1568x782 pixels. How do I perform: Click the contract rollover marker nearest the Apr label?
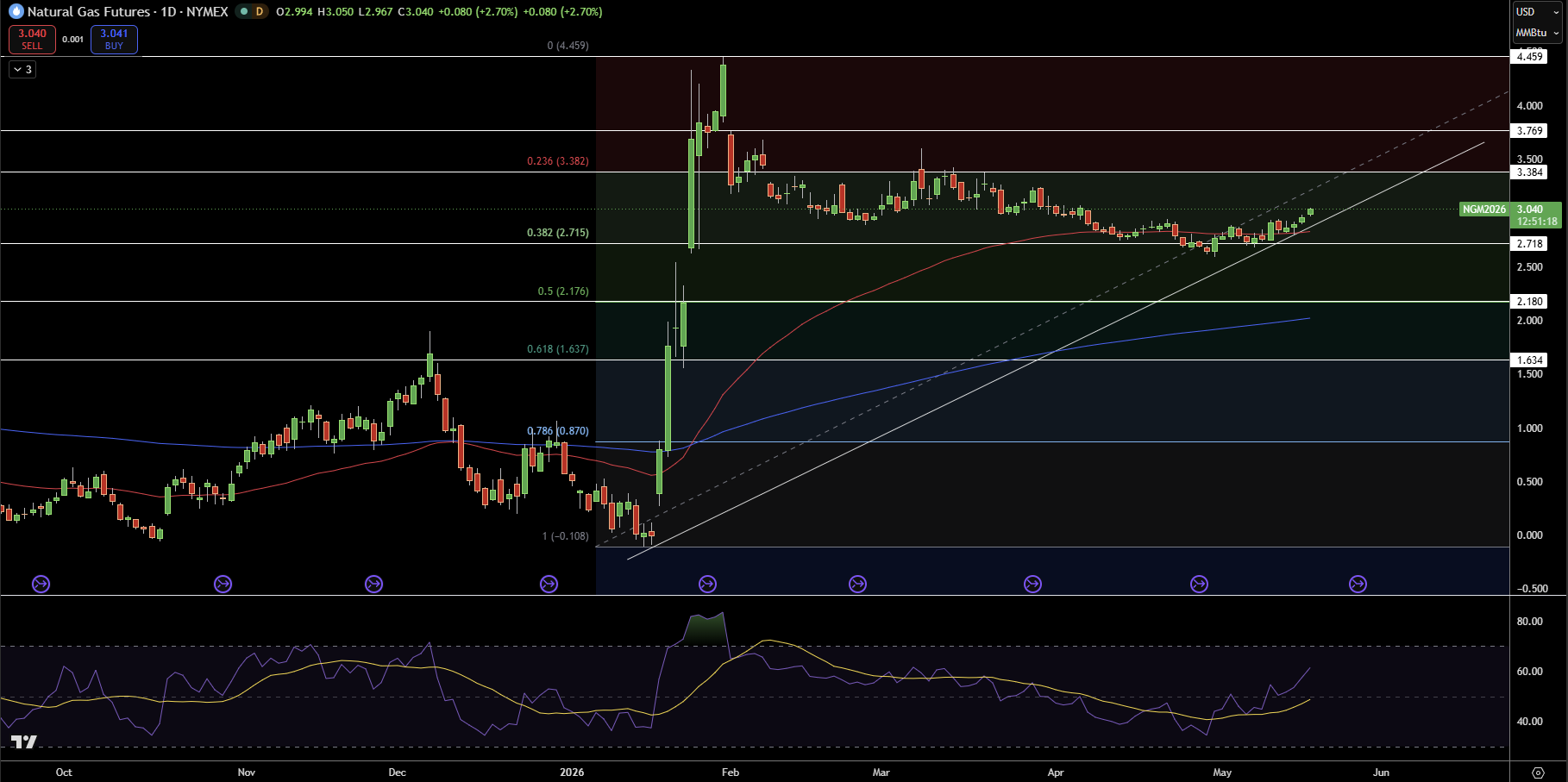click(1032, 585)
